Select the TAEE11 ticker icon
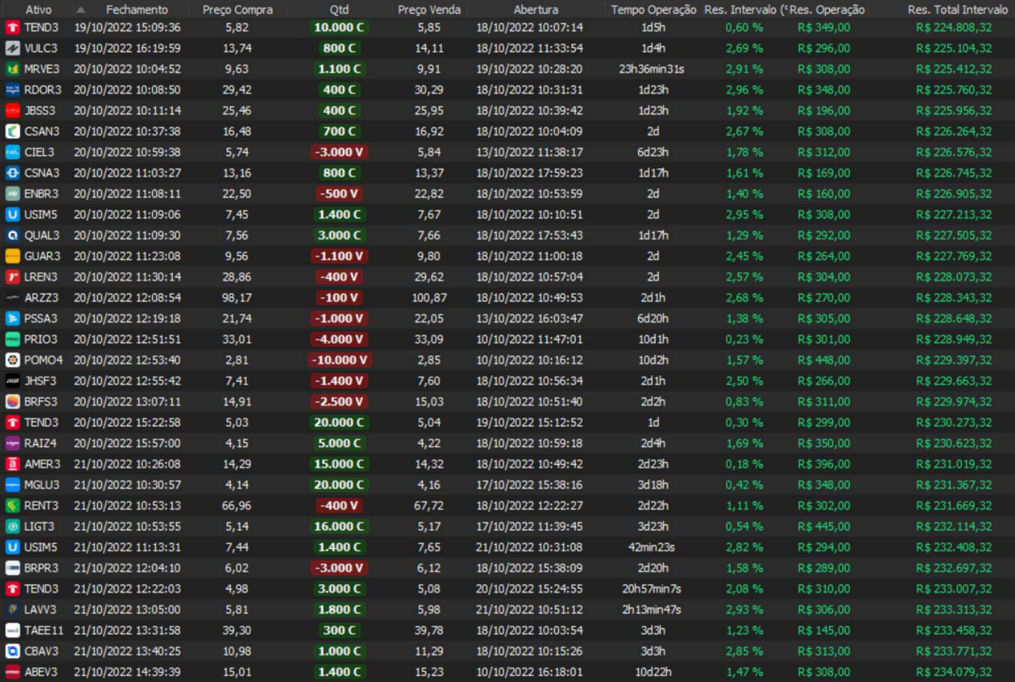 (x=13, y=630)
